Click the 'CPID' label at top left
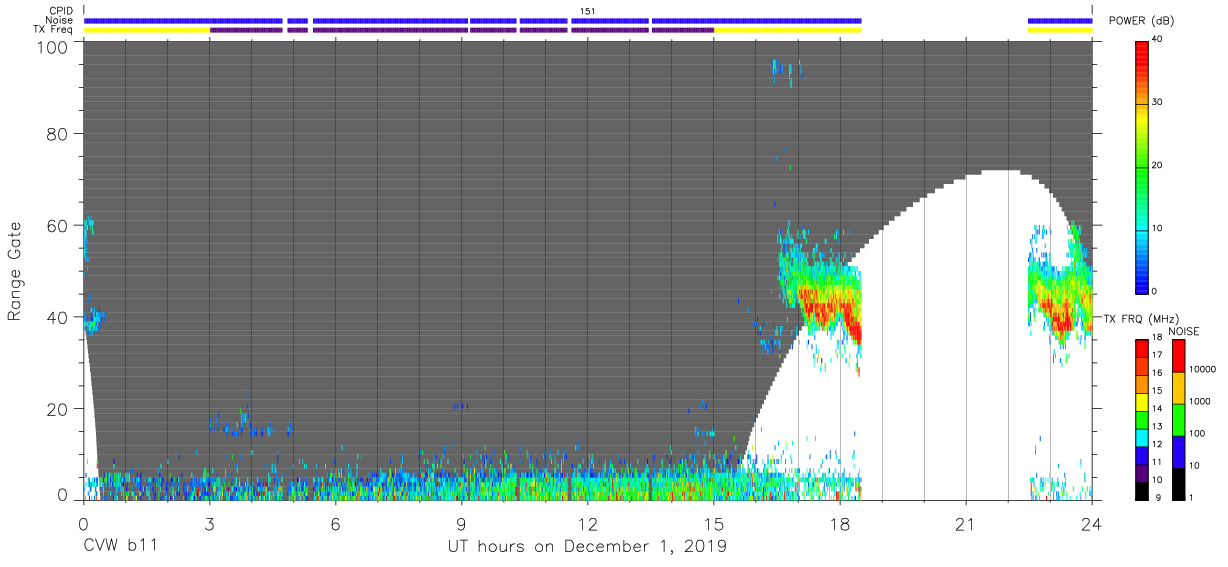This screenshot has height=567, width=1228. click(62, 11)
